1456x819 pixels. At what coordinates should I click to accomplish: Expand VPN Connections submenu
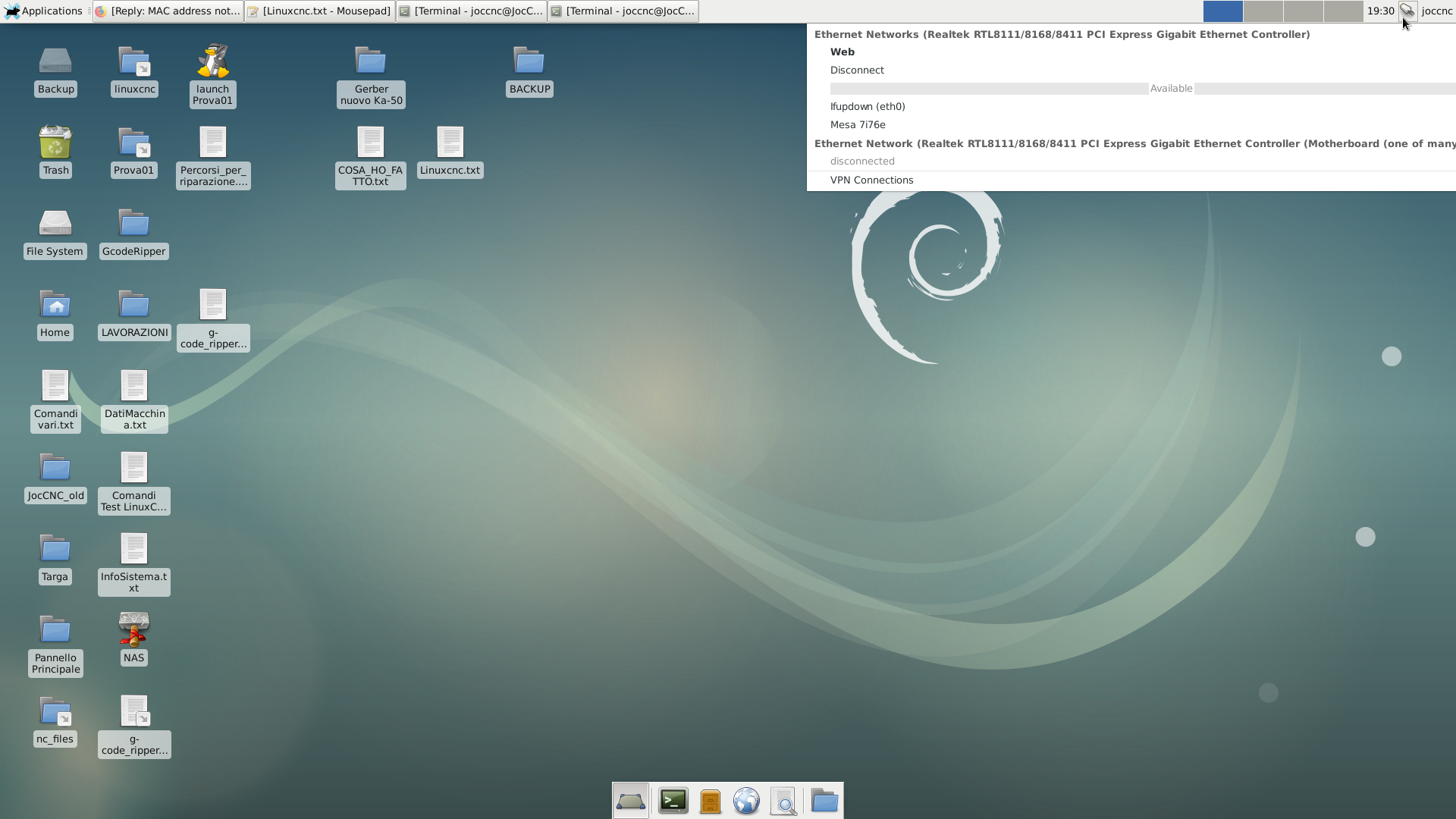pos(871,180)
